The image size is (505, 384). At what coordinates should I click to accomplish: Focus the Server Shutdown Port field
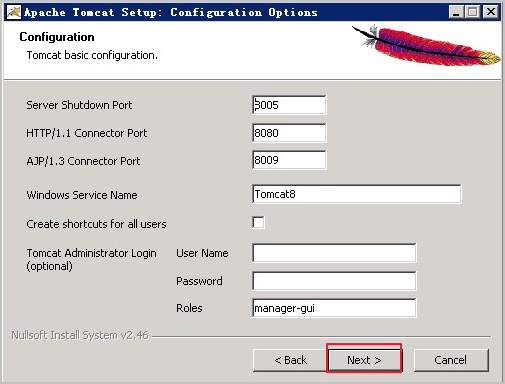pos(289,105)
